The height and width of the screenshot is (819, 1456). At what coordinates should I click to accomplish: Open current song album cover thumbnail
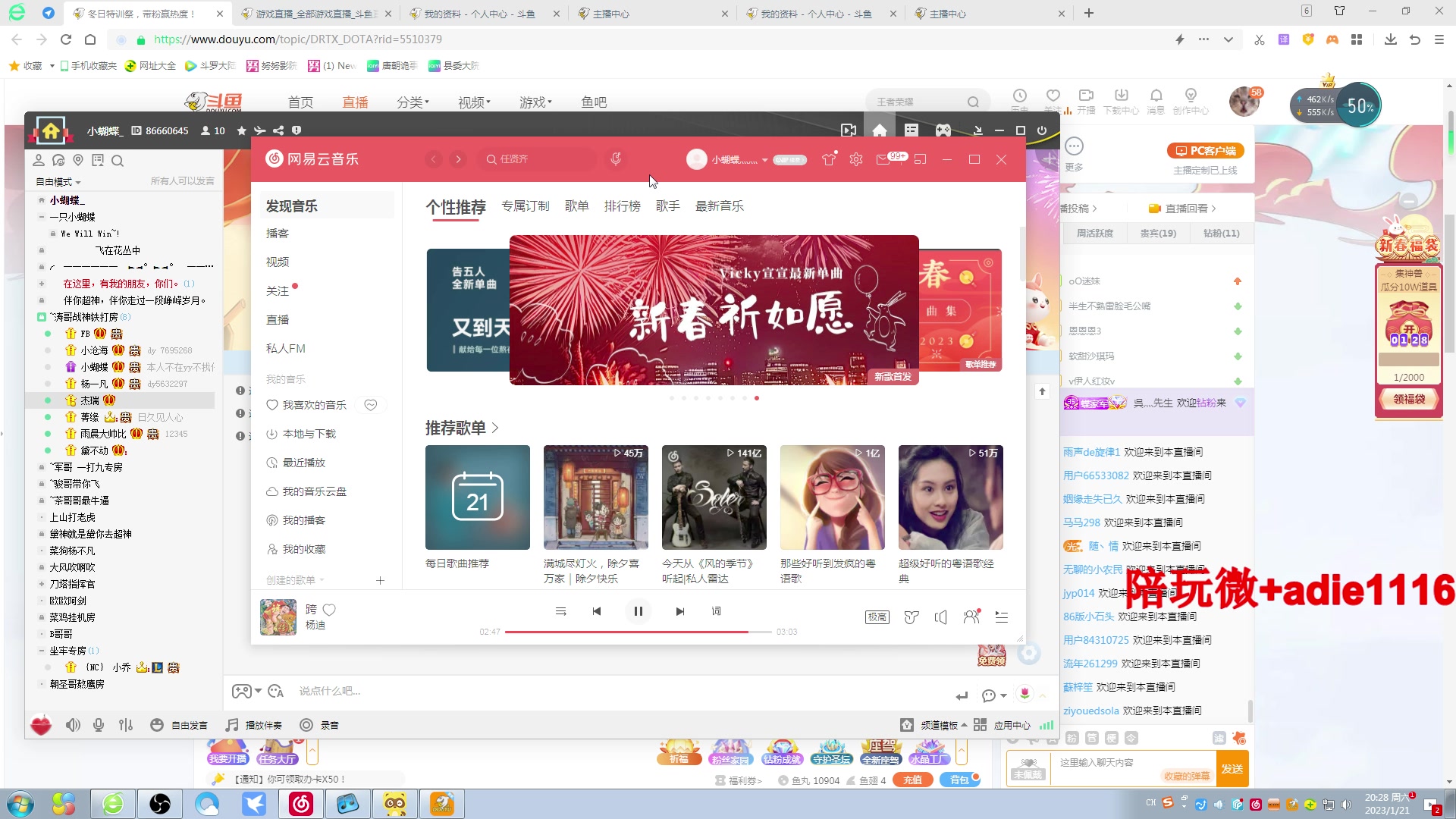pos(278,617)
